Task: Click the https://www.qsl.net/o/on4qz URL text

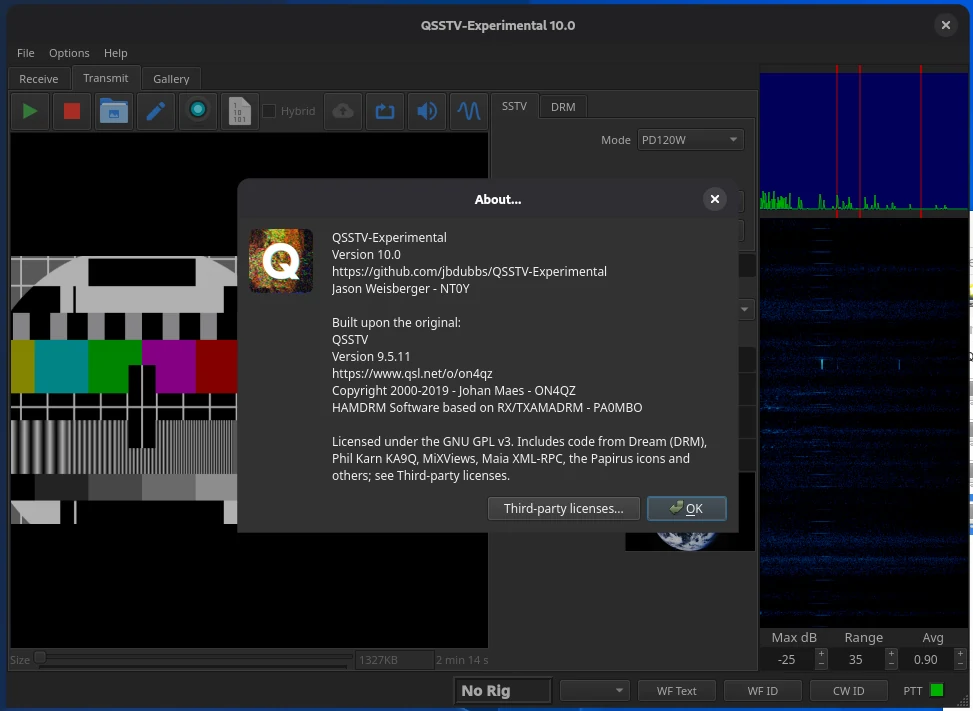Action: coord(412,373)
